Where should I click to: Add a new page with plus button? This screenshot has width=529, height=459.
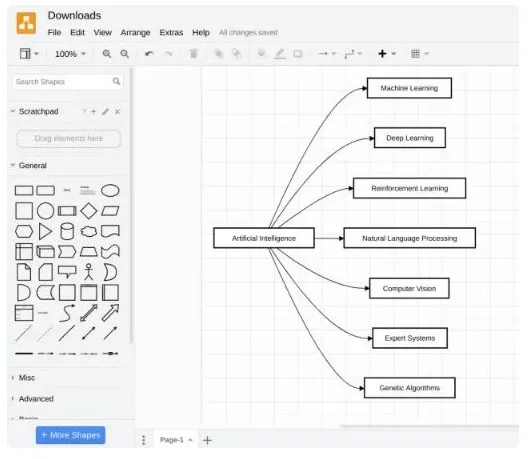(x=207, y=440)
